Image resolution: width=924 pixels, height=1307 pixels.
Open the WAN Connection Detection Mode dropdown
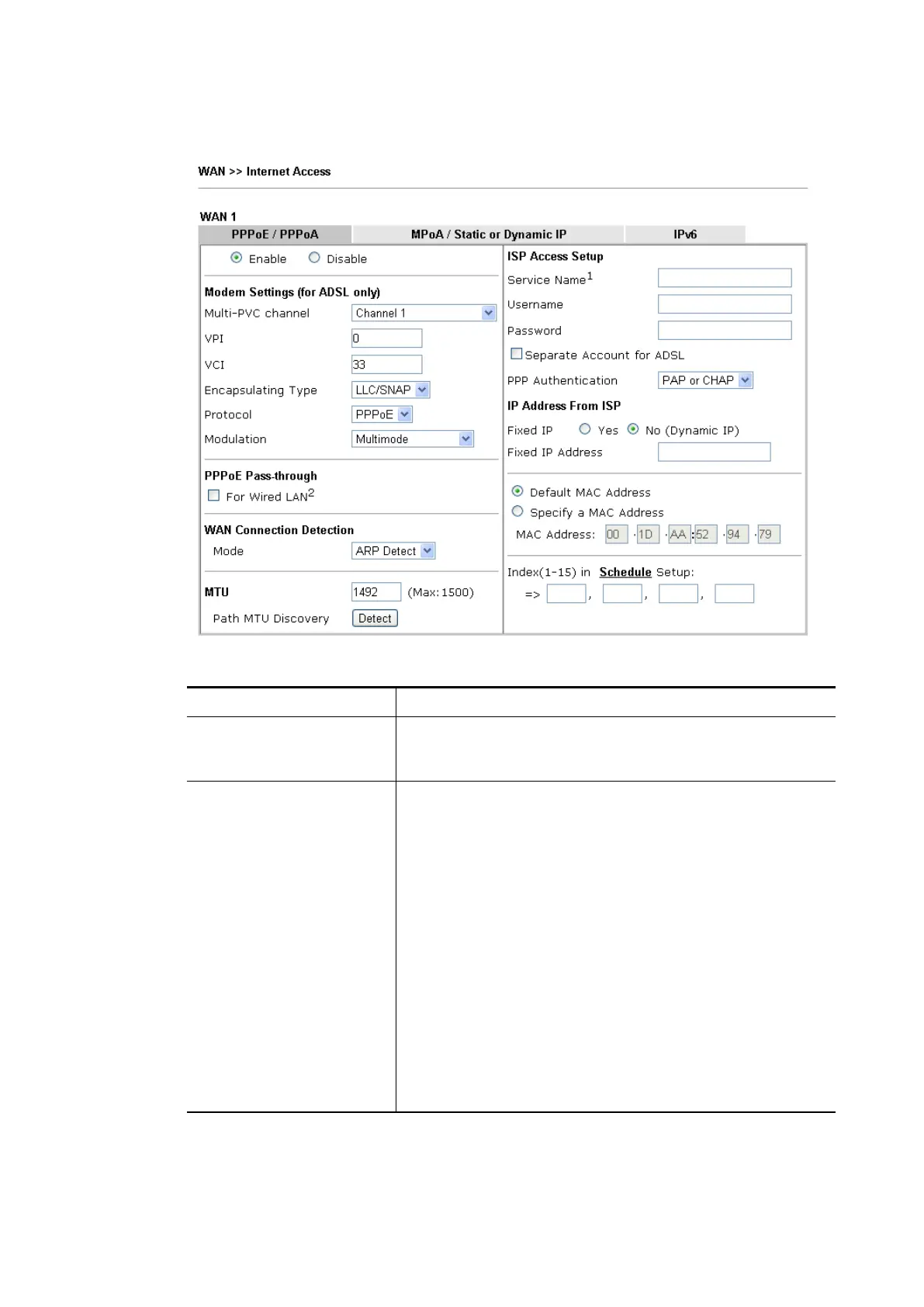coord(393,551)
